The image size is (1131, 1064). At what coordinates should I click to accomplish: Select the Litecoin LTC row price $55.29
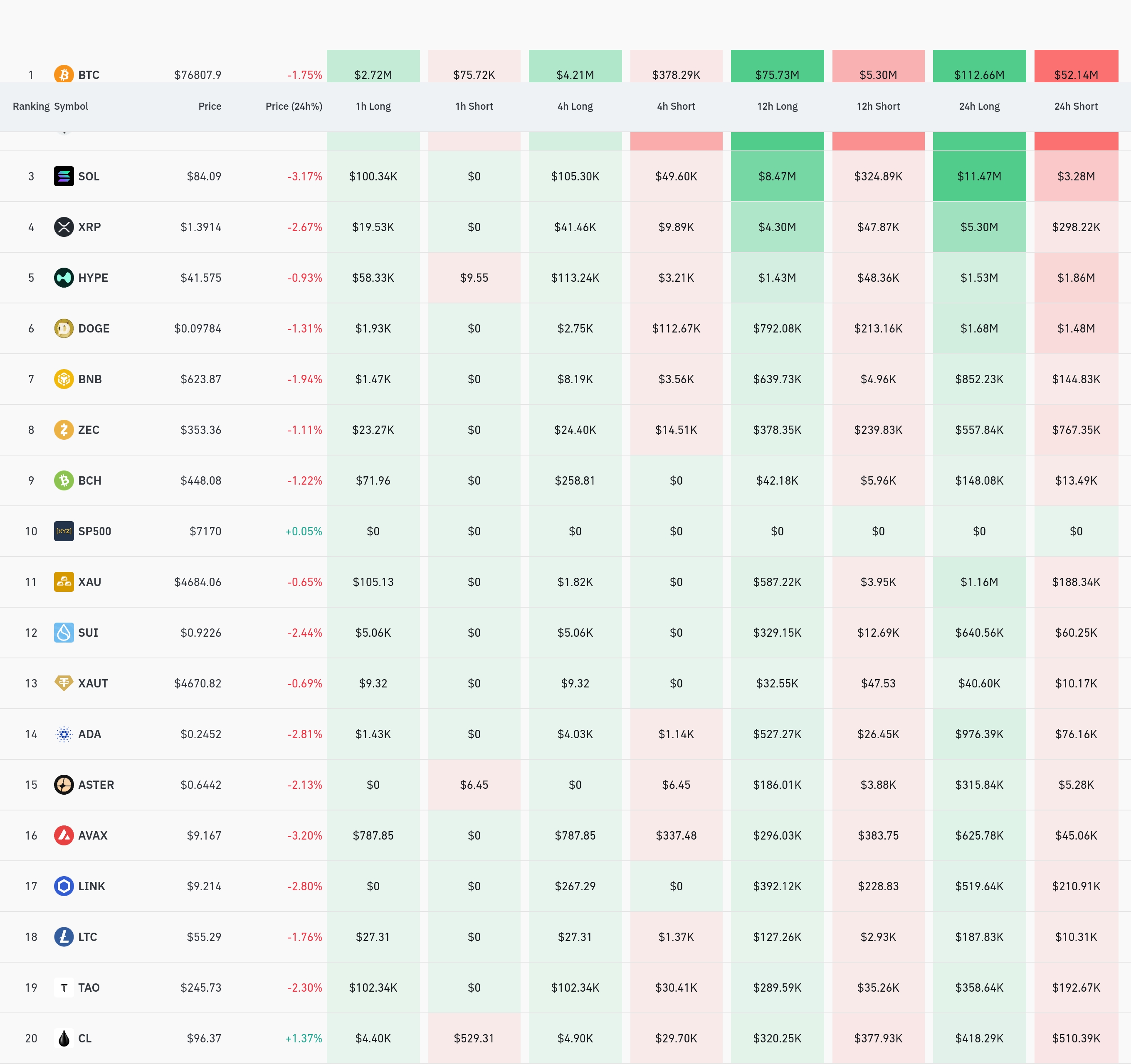point(204,937)
